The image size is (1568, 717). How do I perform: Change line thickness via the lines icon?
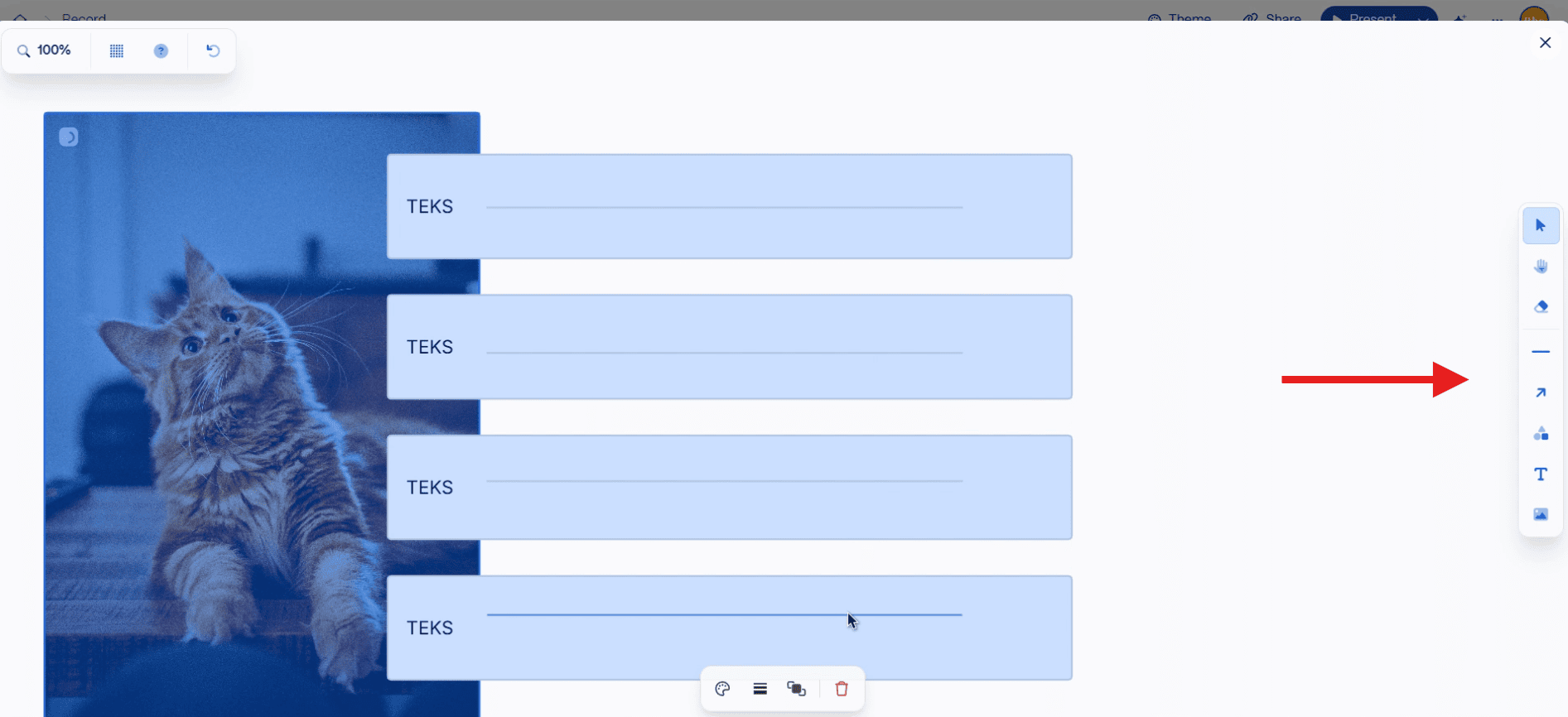click(x=760, y=688)
